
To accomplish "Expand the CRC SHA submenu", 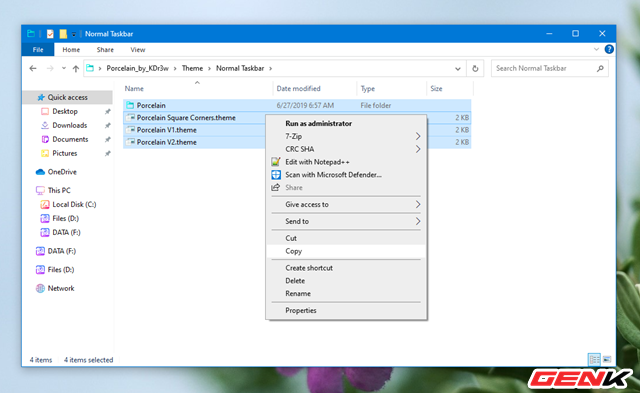I will (346, 149).
